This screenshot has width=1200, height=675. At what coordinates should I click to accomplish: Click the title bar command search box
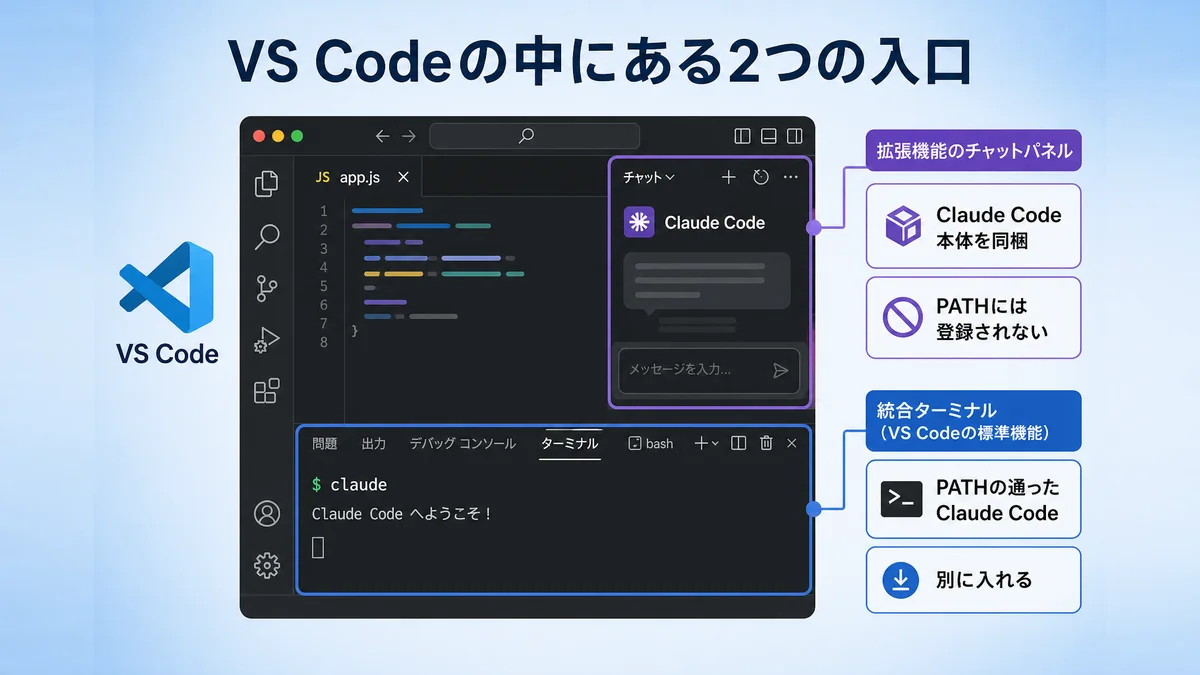(x=534, y=136)
